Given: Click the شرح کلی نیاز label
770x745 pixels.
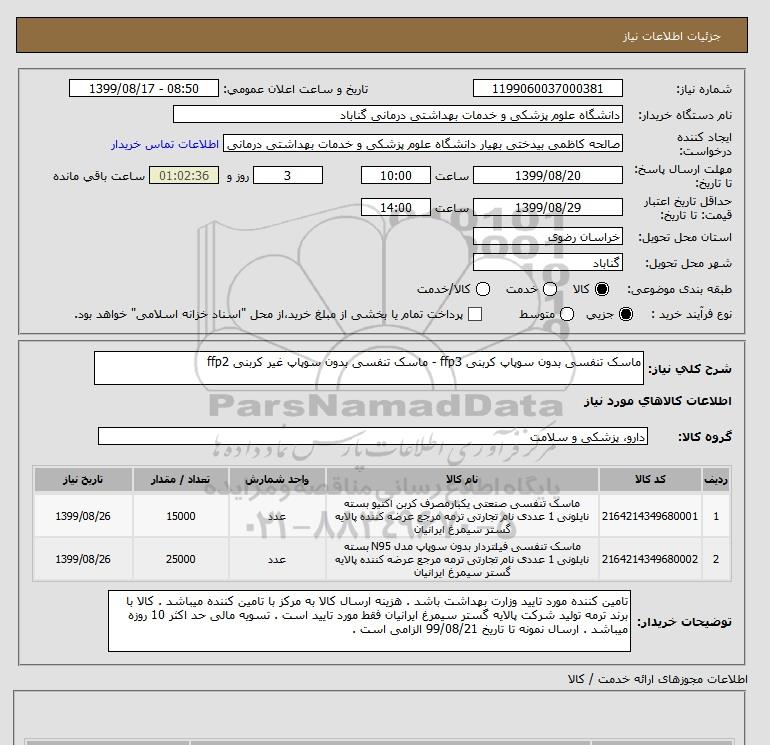Looking at the screenshot, I should coord(690,369).
